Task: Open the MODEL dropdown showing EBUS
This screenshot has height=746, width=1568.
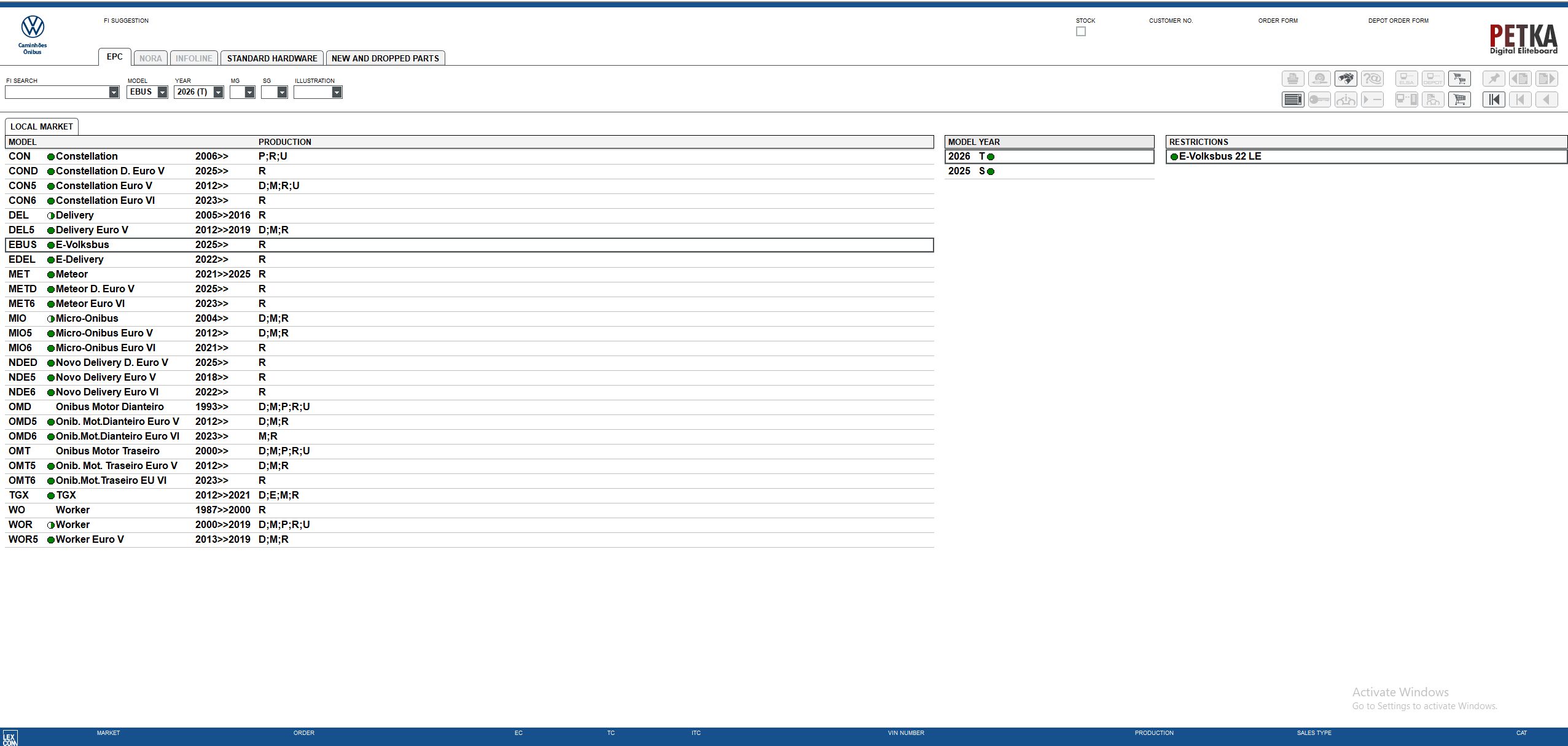Action: (x=162, y=92)
